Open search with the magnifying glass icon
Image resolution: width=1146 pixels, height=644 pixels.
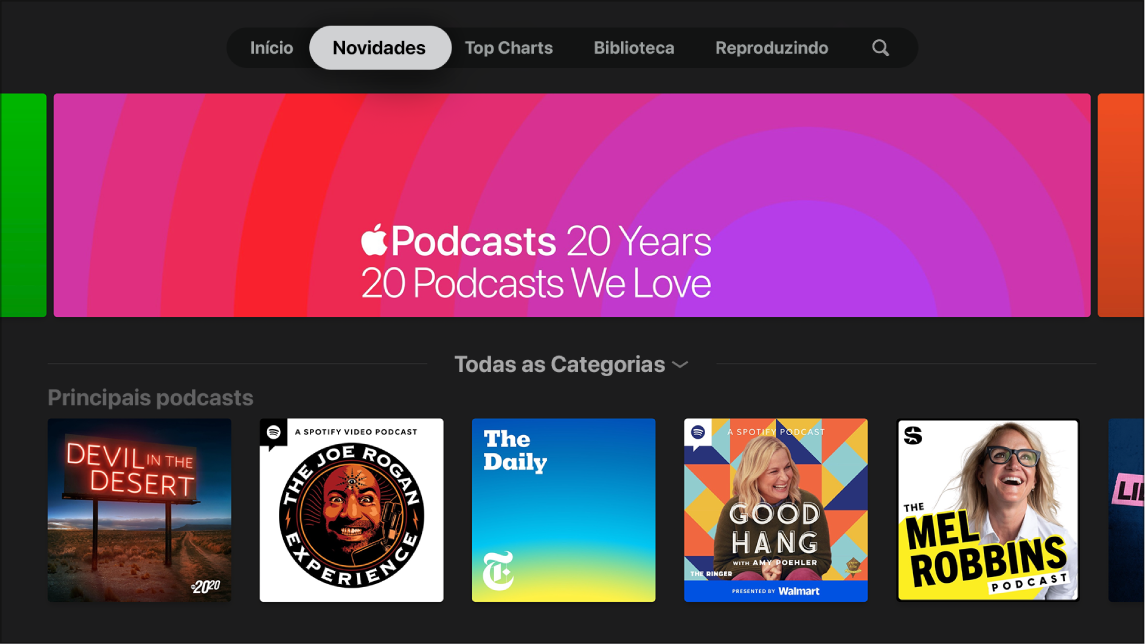pyautogui.click(x=880, y=47)
